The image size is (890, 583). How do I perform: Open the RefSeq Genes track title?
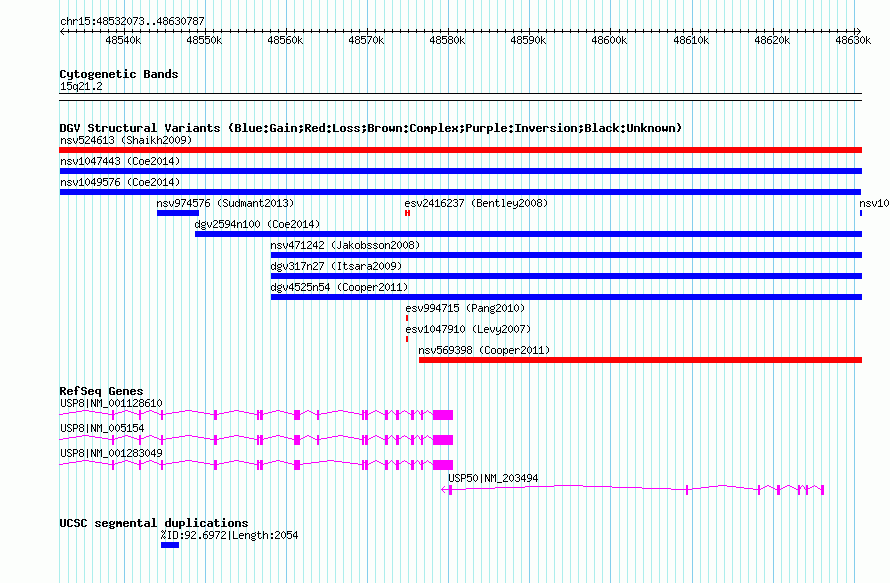(x=101, y=391)
